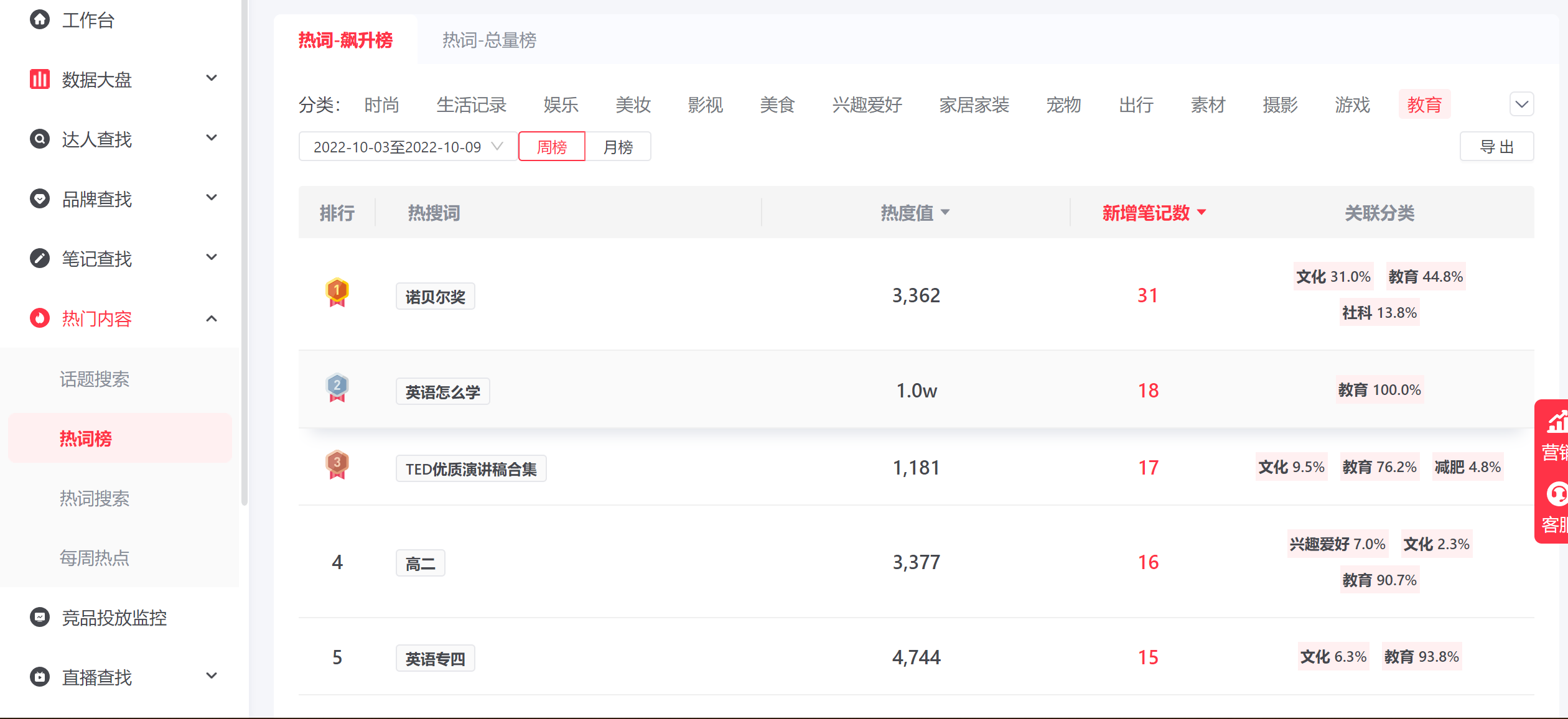This screenshot has width=1568, height=719.
Task: Select the 周榜 toggle
Action: coord(552,147)
